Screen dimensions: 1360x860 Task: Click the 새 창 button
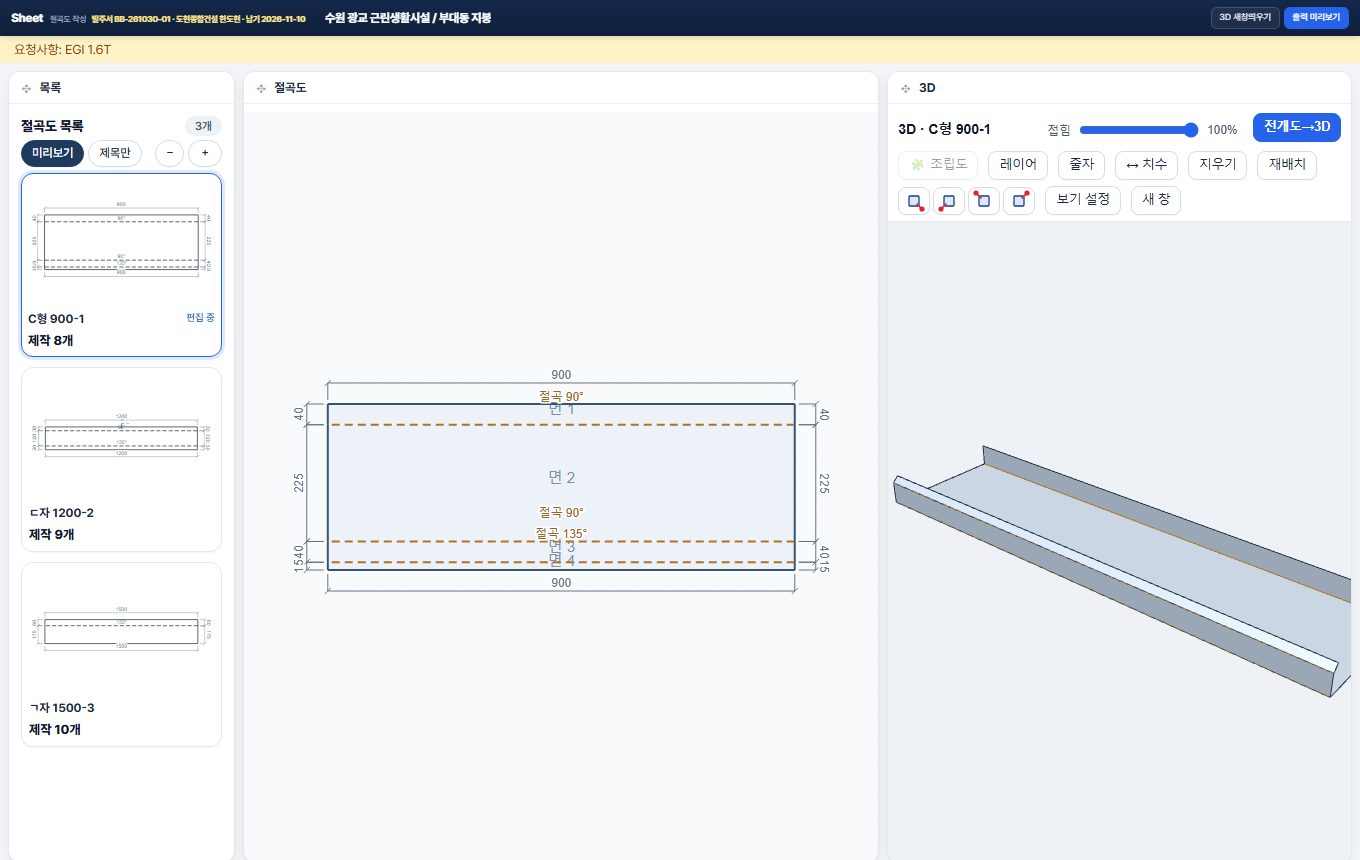(1156, 200)
